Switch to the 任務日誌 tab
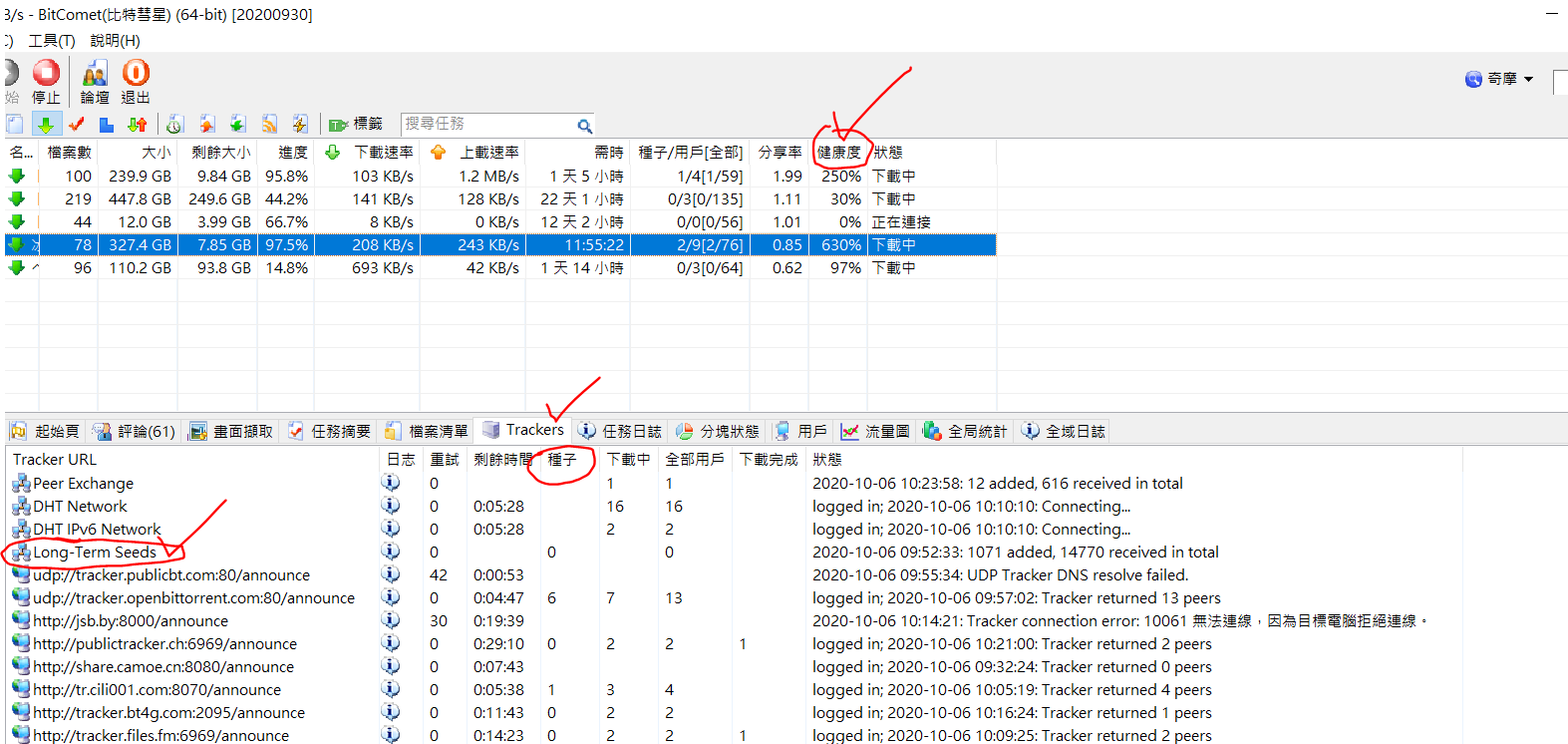1568x744 pixels. click(x=620, y=431)
